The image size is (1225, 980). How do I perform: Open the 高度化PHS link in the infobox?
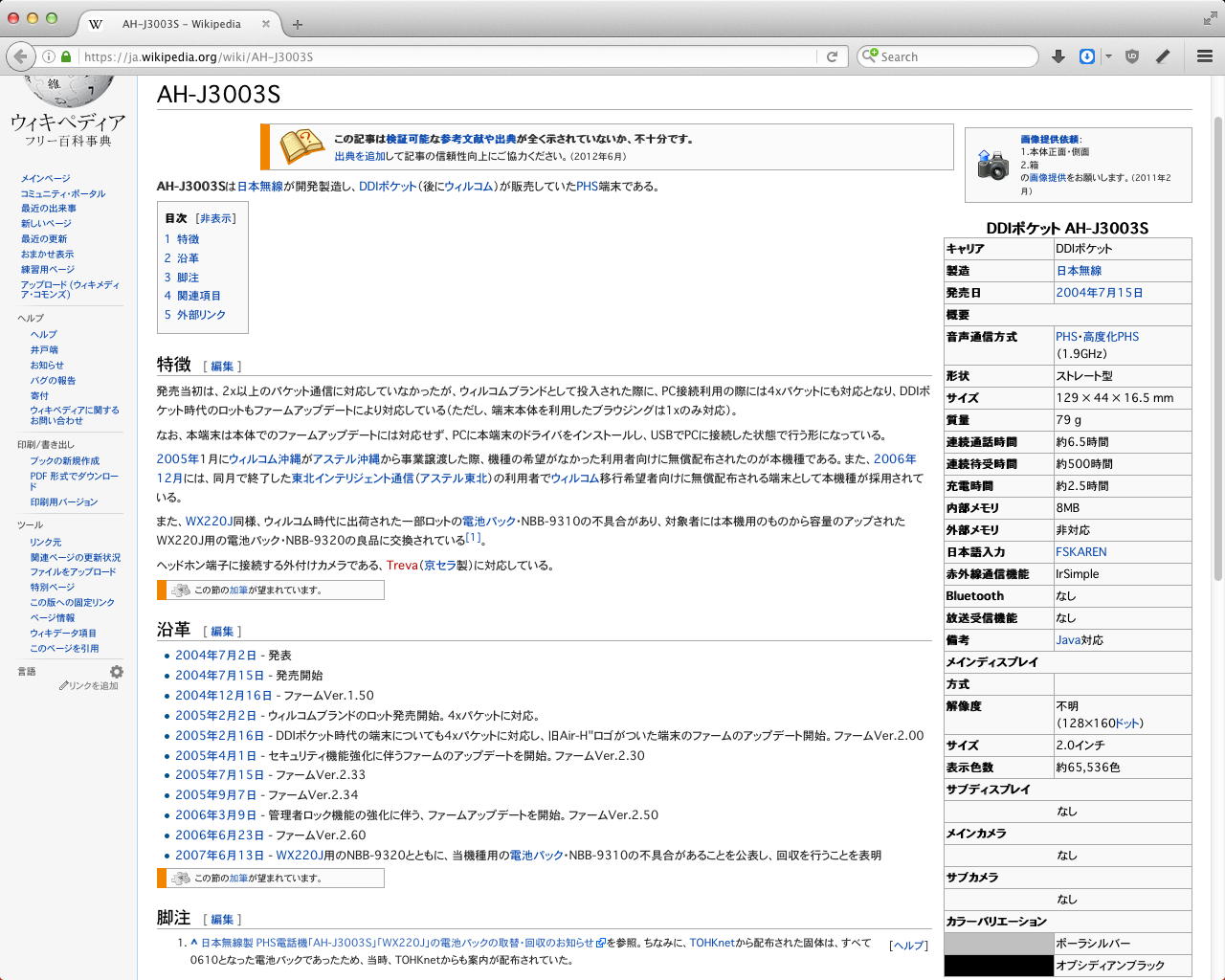[x=1111, y=337]
